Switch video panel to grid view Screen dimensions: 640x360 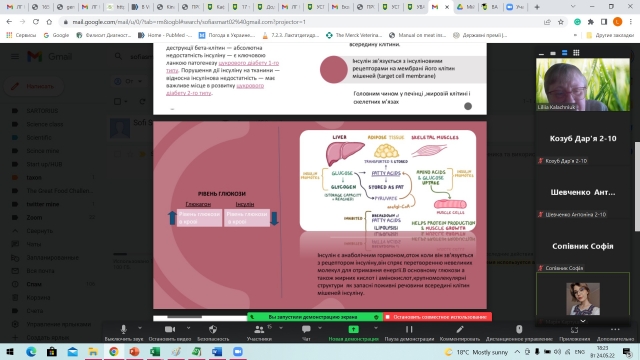point(576,53)
